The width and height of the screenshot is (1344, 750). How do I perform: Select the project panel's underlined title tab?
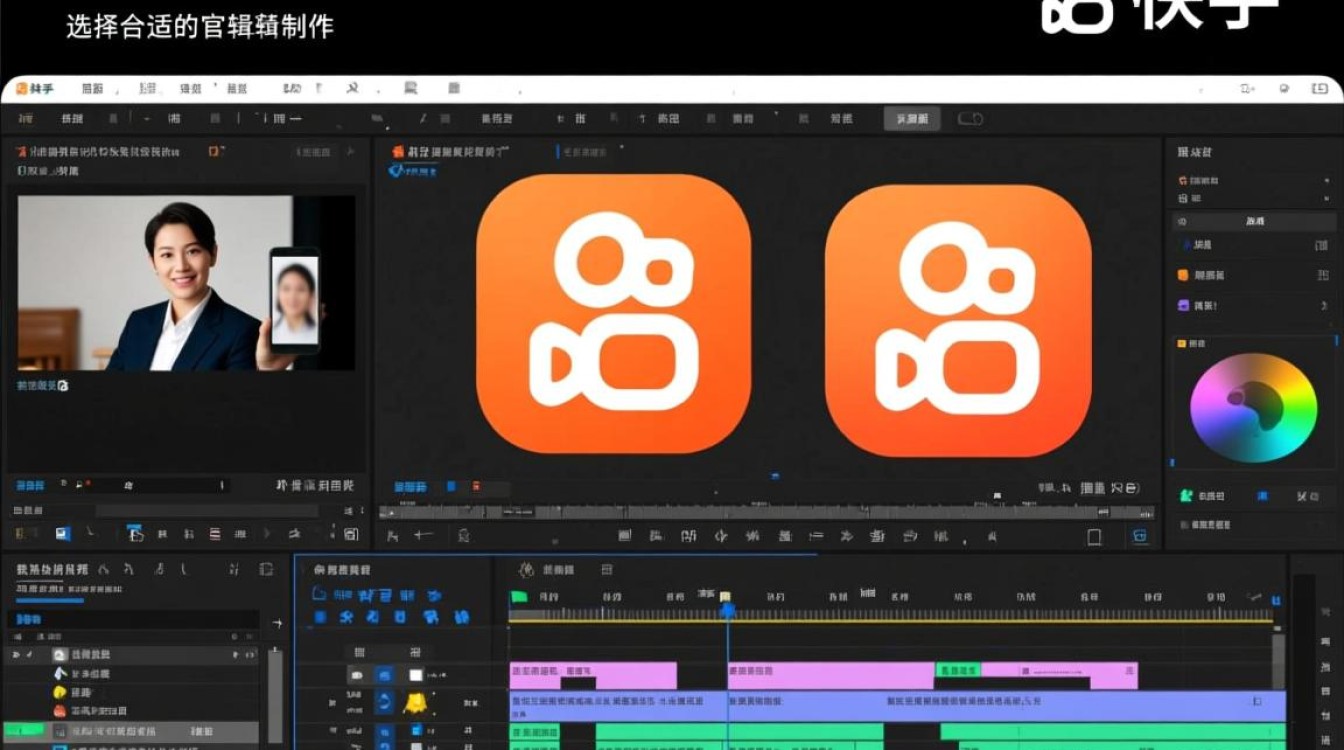[x=52, y=570]
